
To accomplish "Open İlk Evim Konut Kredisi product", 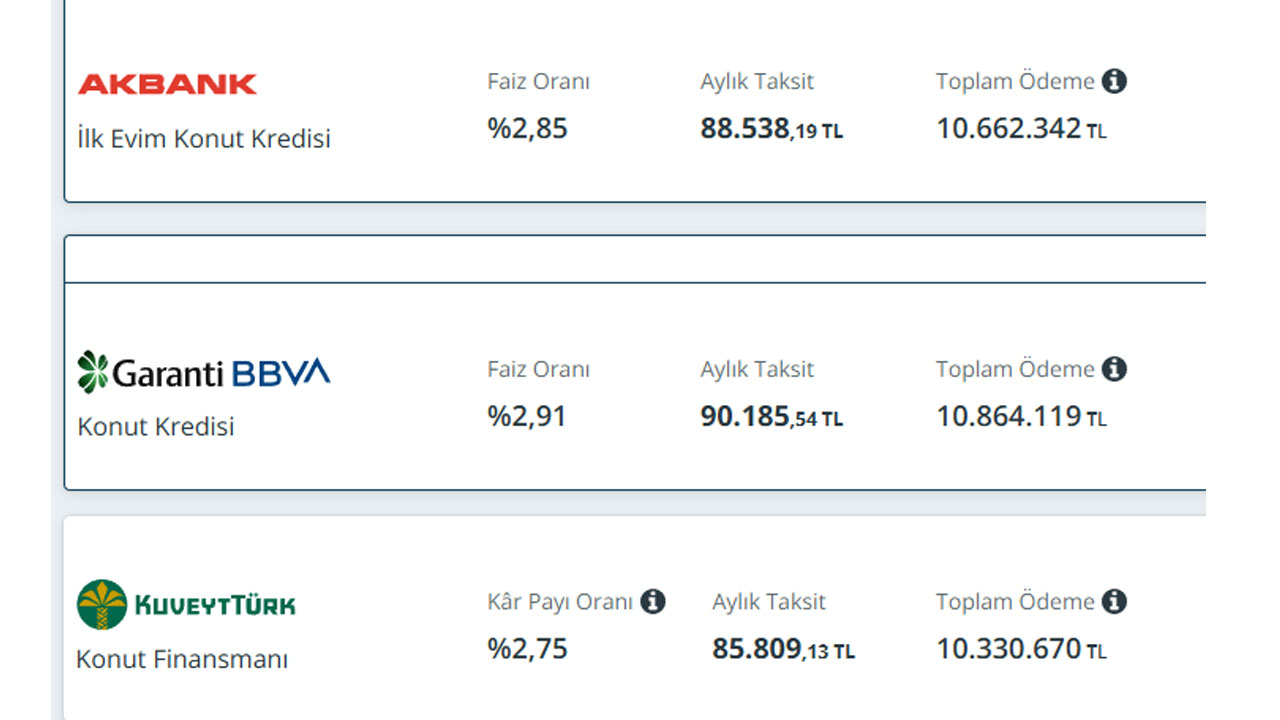I will (x=204, y=139).
